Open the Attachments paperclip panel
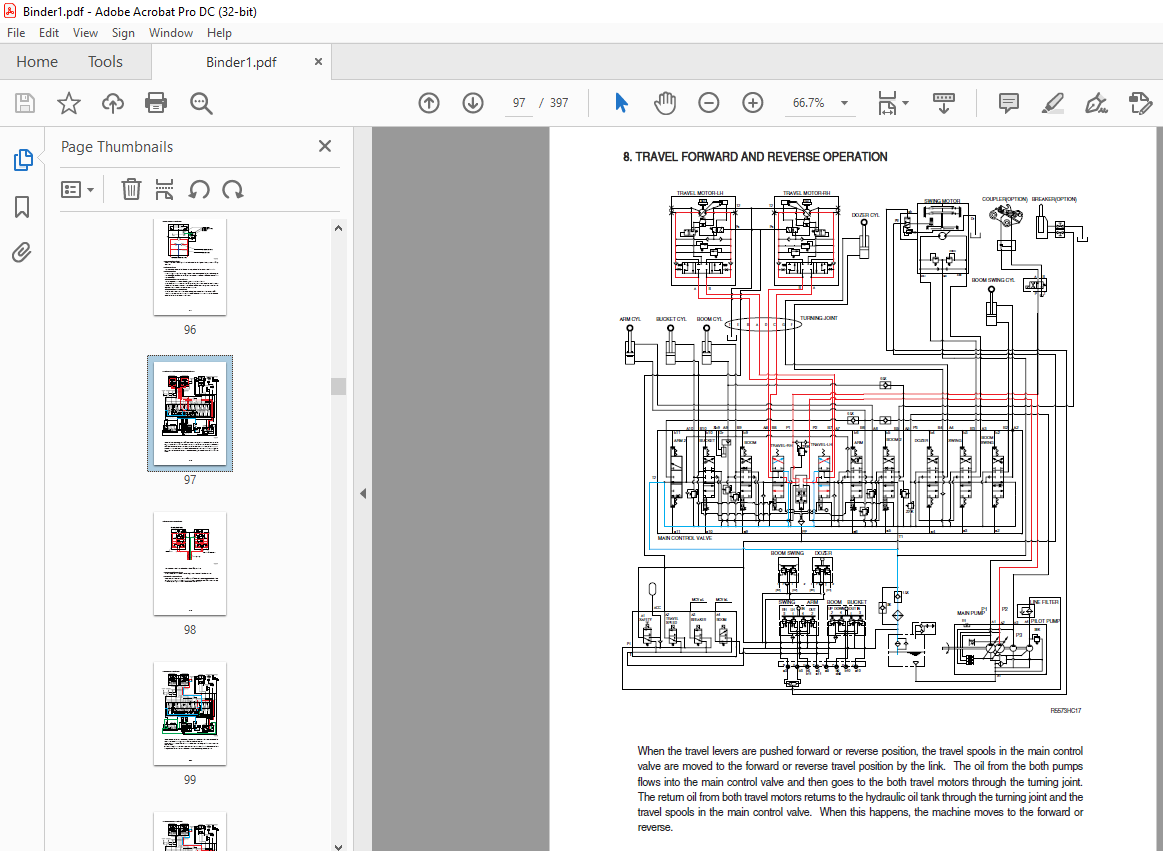 click(22, 253)
